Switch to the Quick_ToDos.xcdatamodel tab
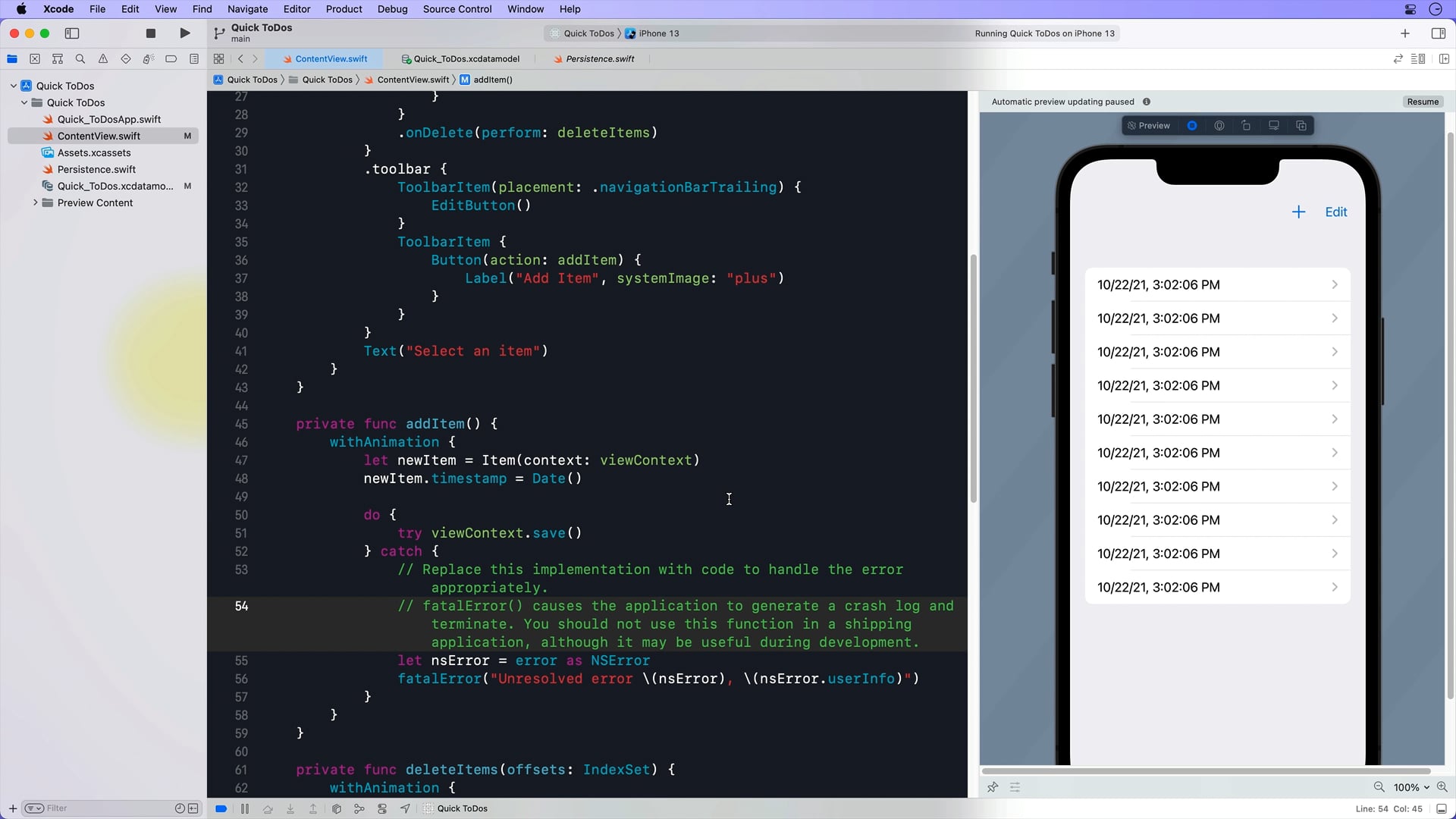Image resolution: width=1456 pixels, height=819 pixels. pyautogui.click(x=460, y=59)
